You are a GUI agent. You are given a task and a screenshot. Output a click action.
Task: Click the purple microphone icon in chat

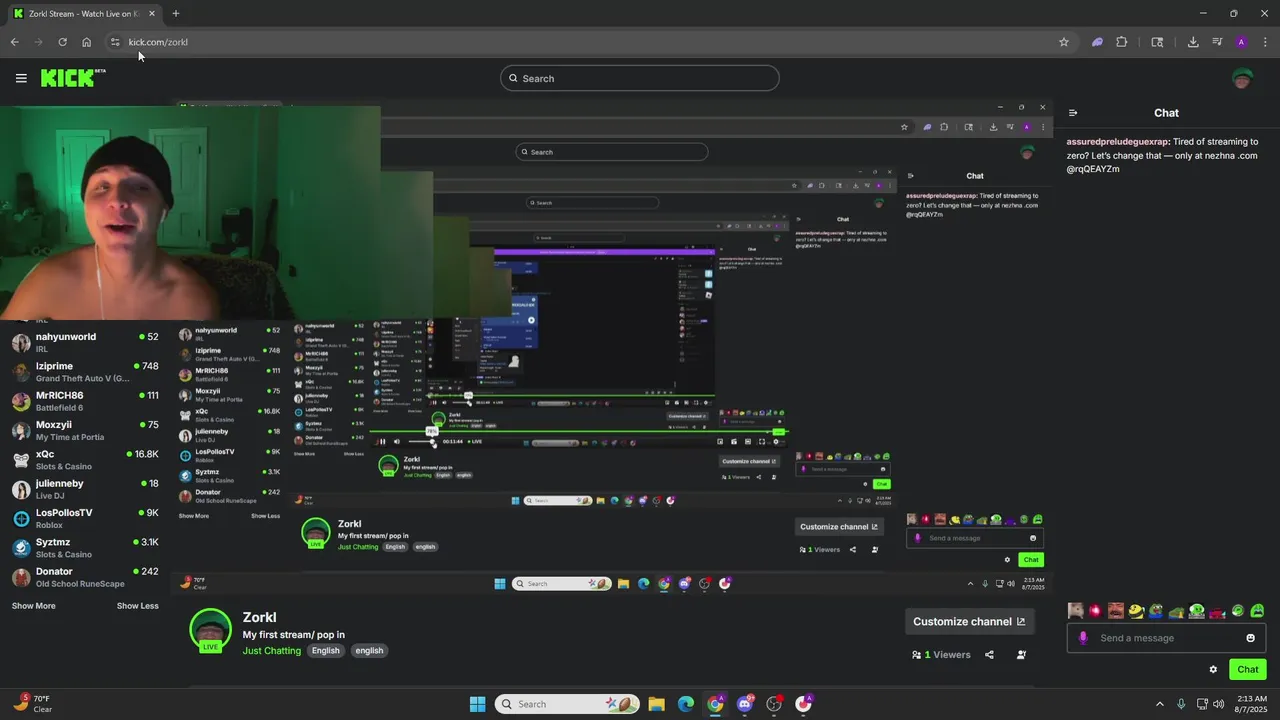(1083, 638)
